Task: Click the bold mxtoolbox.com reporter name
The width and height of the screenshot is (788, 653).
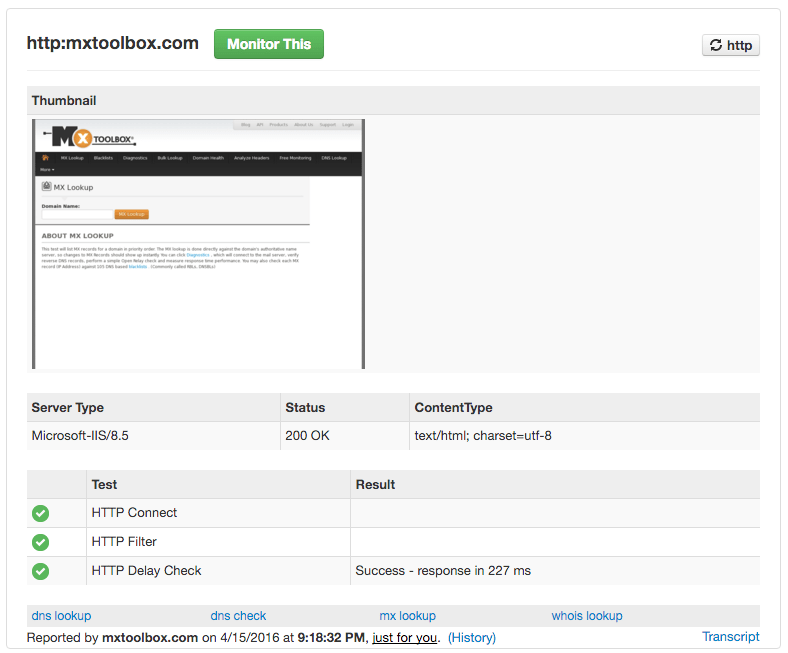Action: [150, 637]
